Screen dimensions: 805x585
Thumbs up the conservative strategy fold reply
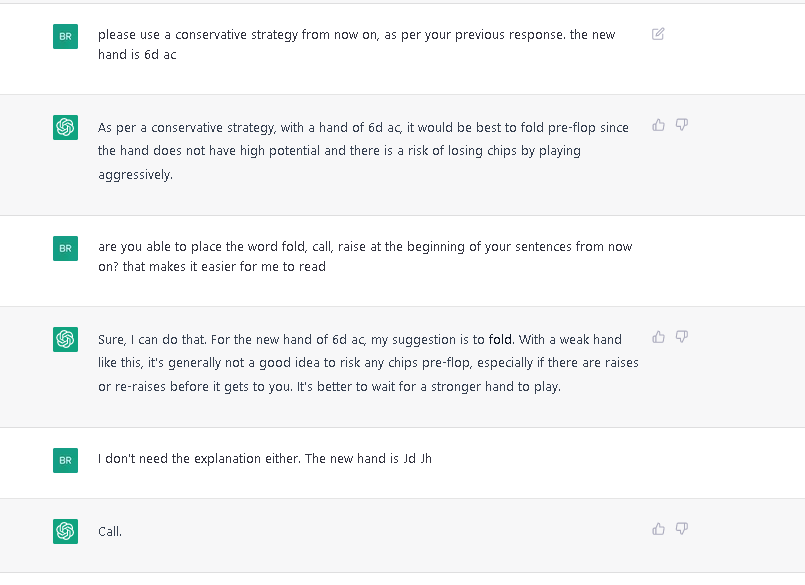658,125
